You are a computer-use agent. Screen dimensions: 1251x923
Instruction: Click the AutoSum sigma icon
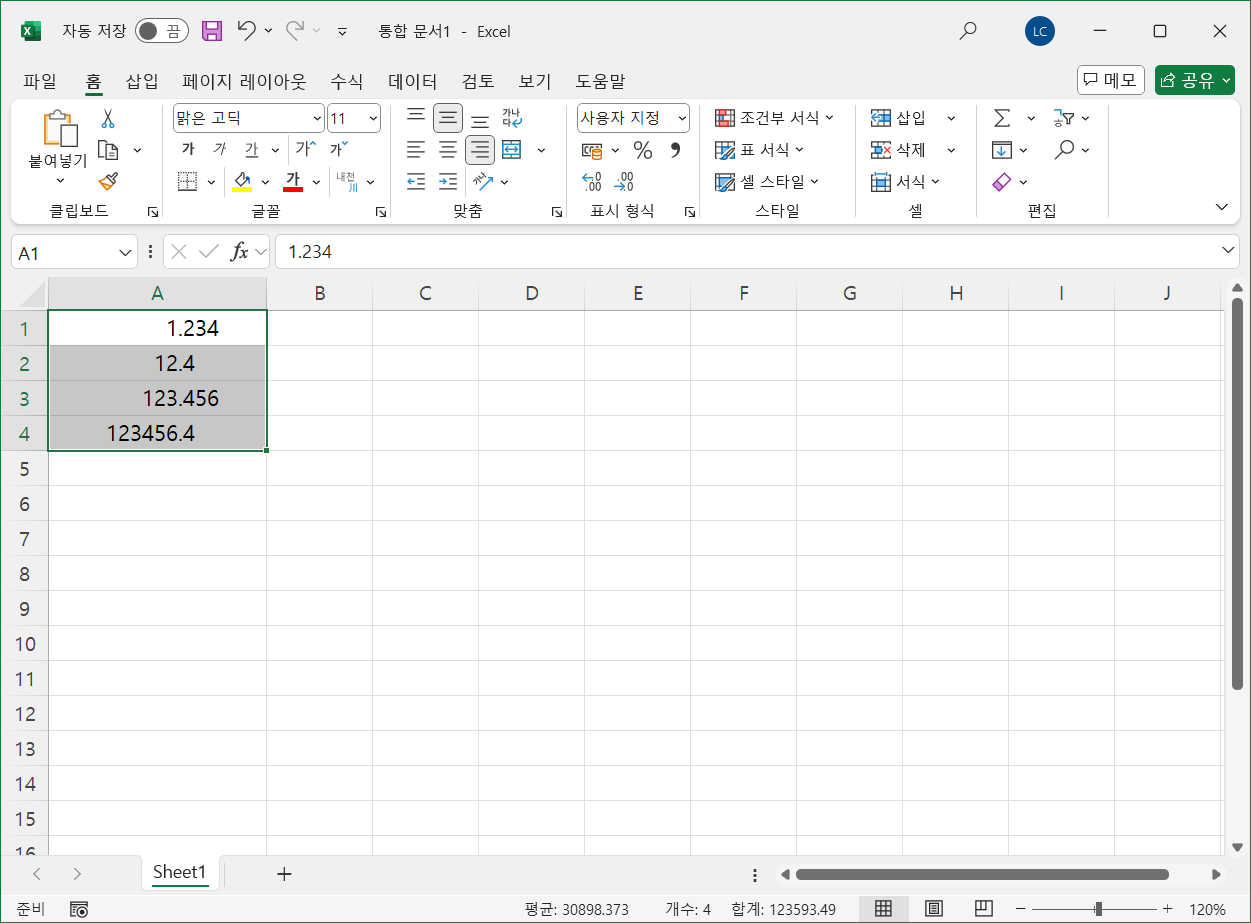[x=1002, y=119]
